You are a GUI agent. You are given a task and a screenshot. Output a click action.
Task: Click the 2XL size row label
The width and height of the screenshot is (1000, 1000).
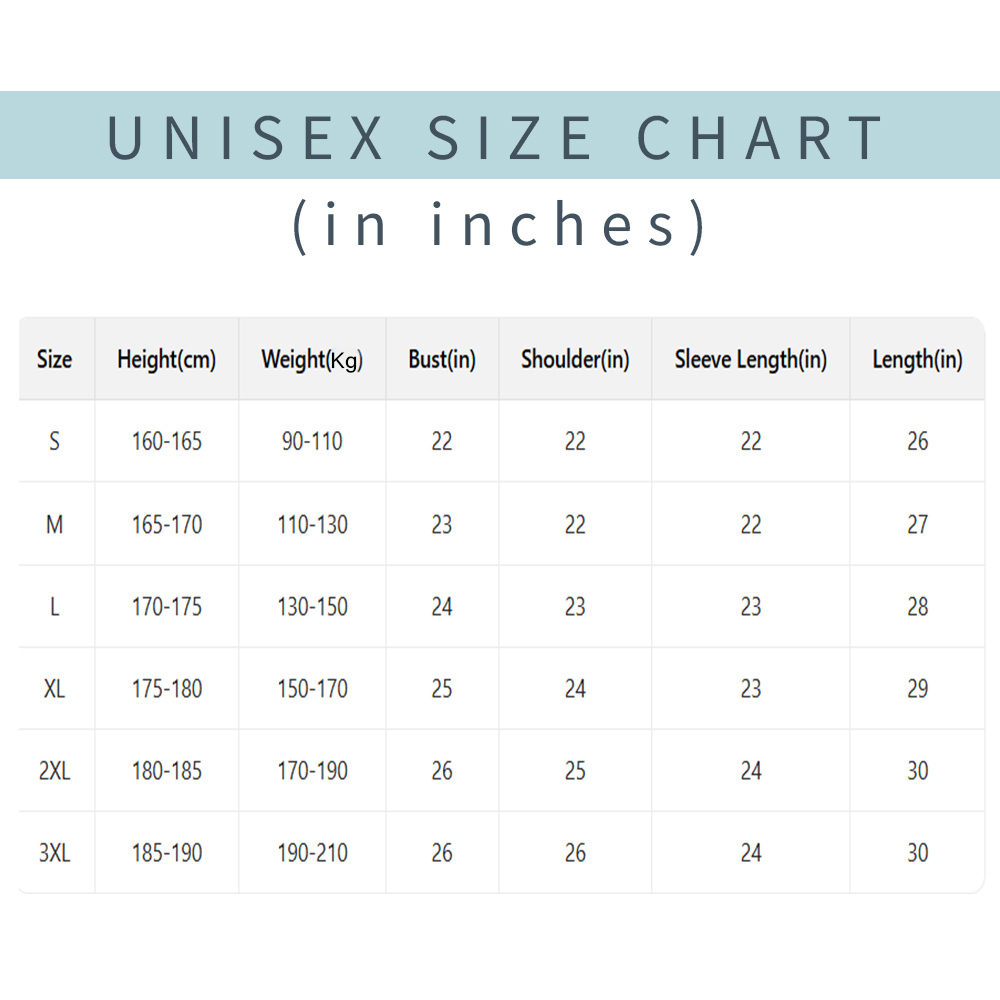54,771
